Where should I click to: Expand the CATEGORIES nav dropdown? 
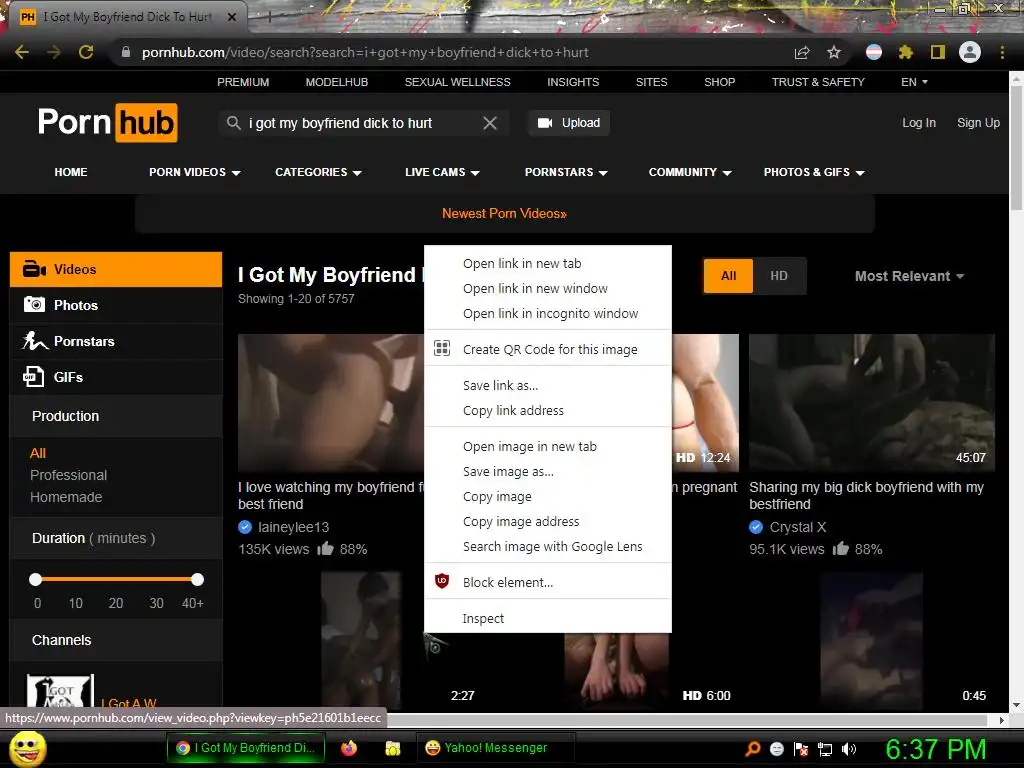click(318, 172)
